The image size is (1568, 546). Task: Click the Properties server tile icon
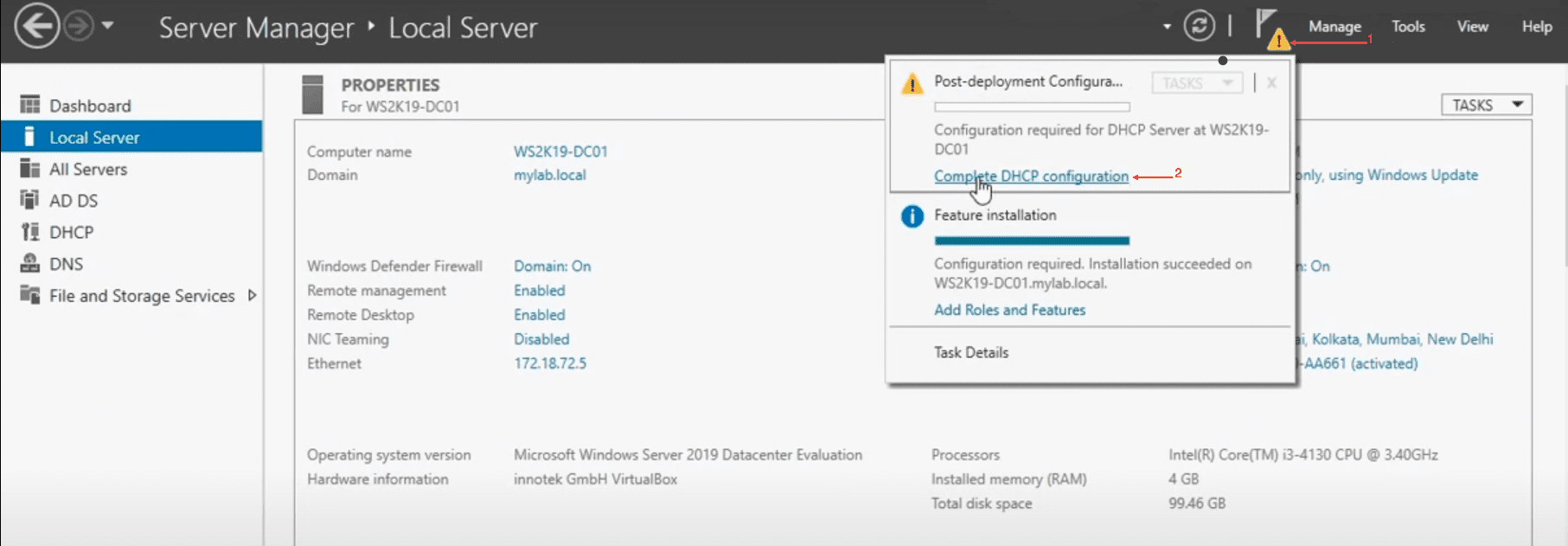click(312, 94)
